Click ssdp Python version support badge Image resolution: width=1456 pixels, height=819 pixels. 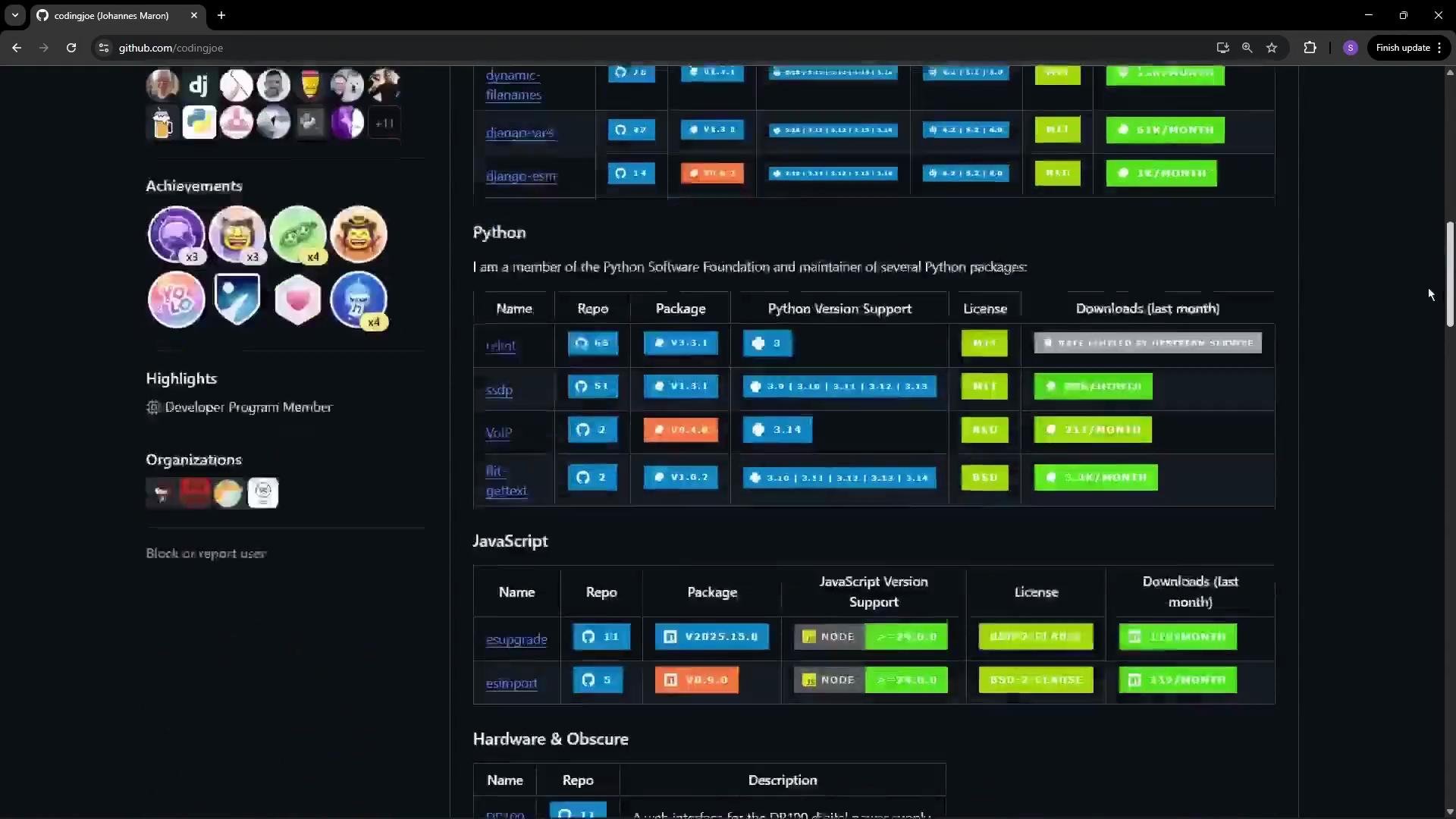[x=839, y=386]
